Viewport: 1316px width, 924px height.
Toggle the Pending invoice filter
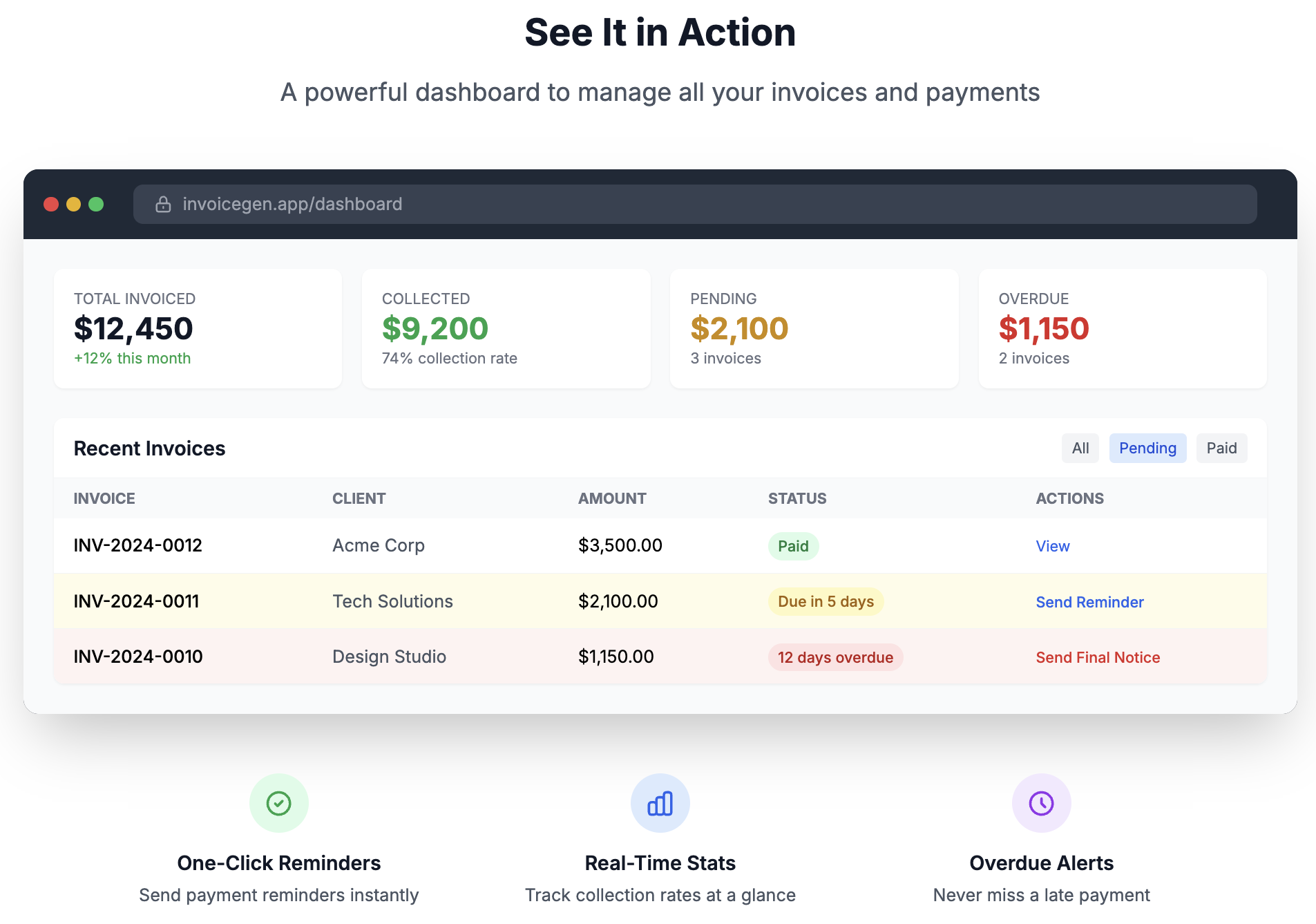click(x=1147, y=448)
